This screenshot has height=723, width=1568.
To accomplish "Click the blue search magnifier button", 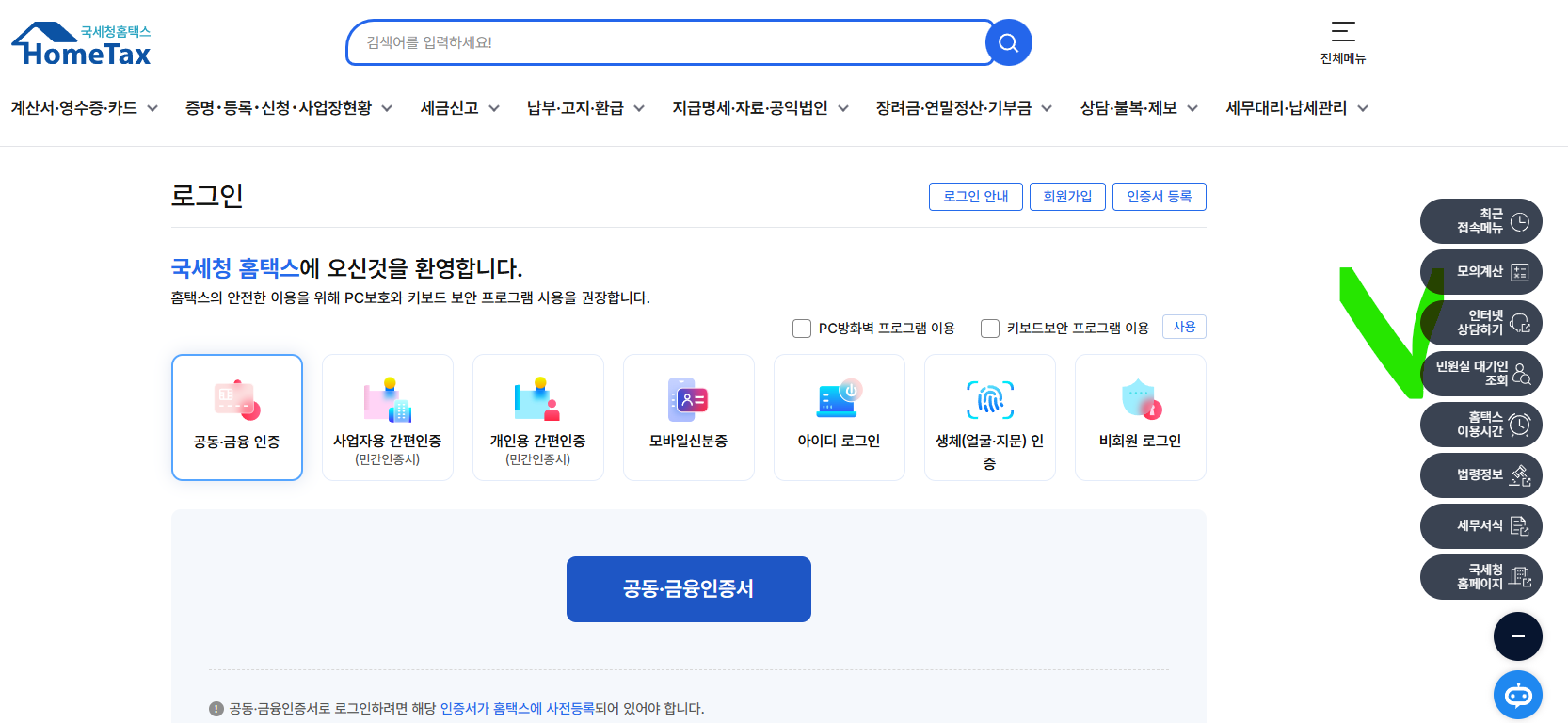I will 1008,42.
